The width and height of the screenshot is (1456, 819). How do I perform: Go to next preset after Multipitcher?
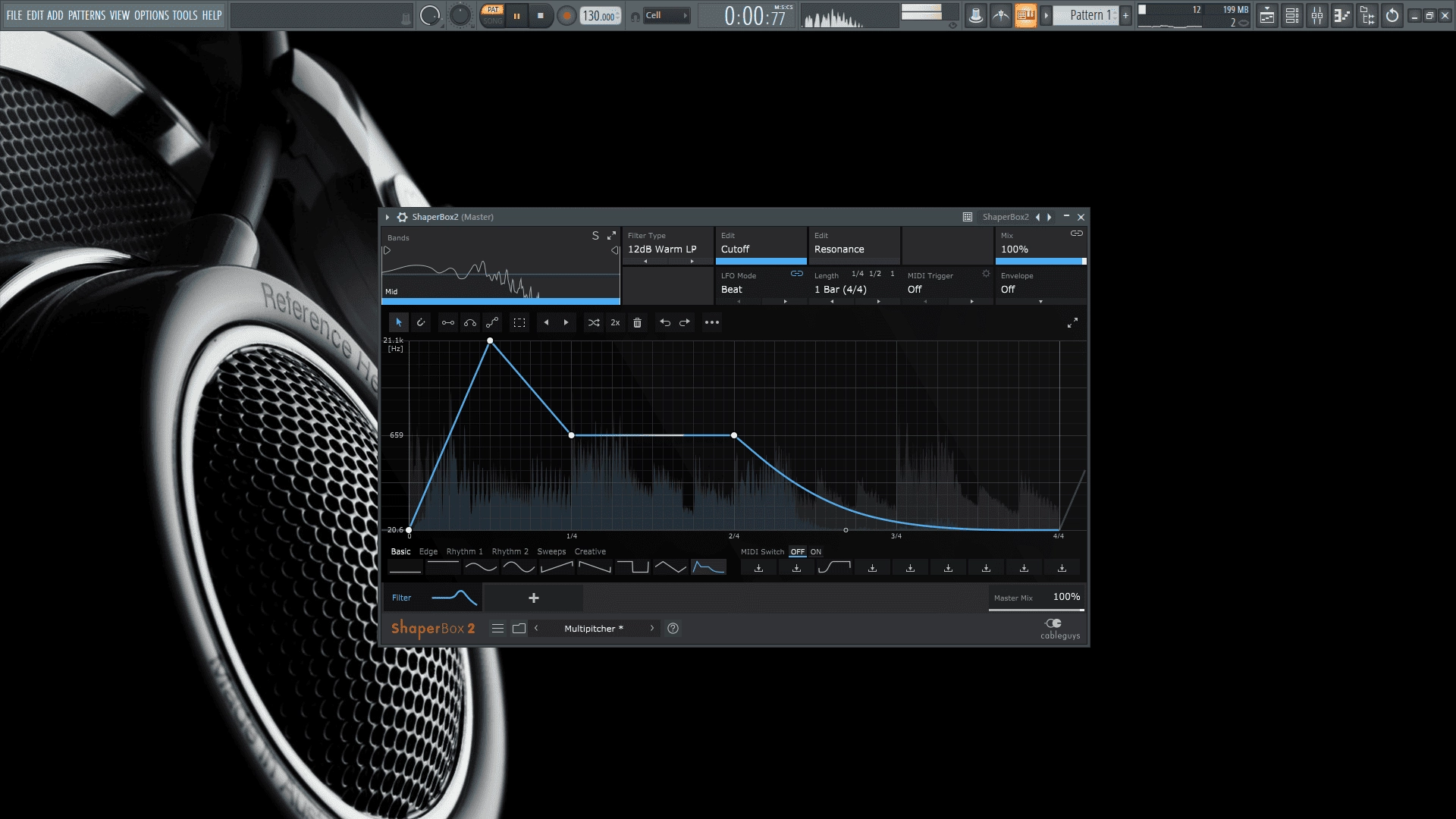tap(651, 628)
